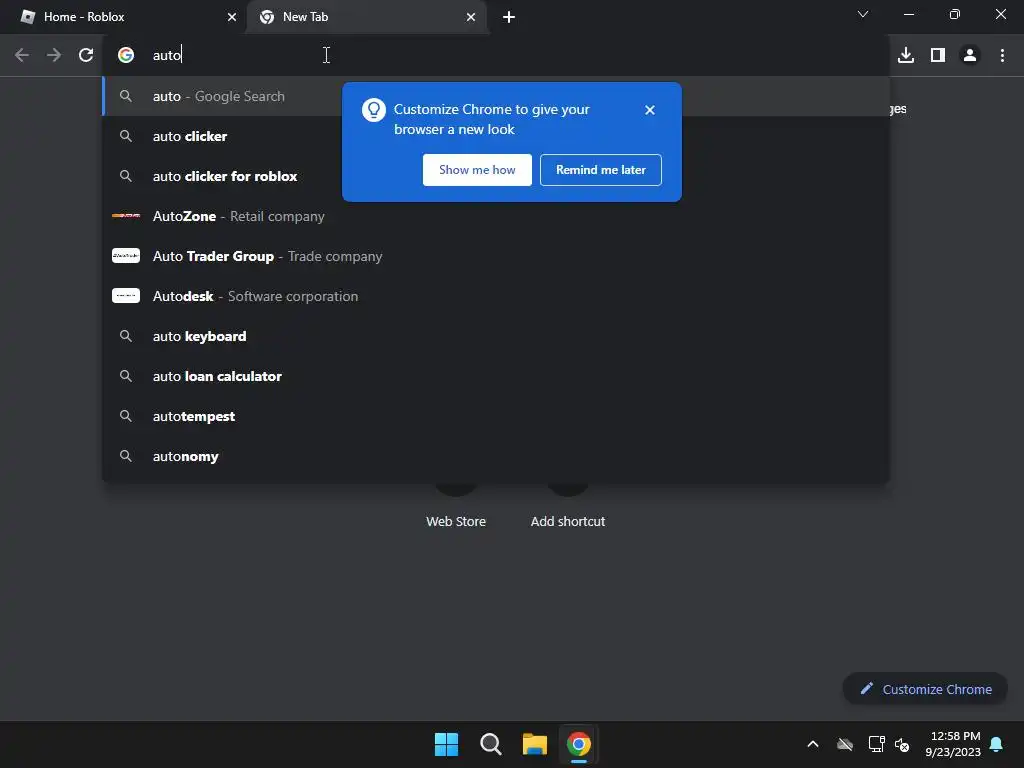Click the browser forward arrow
Viewport: 1024px width, 768px height.
point(54,56)
